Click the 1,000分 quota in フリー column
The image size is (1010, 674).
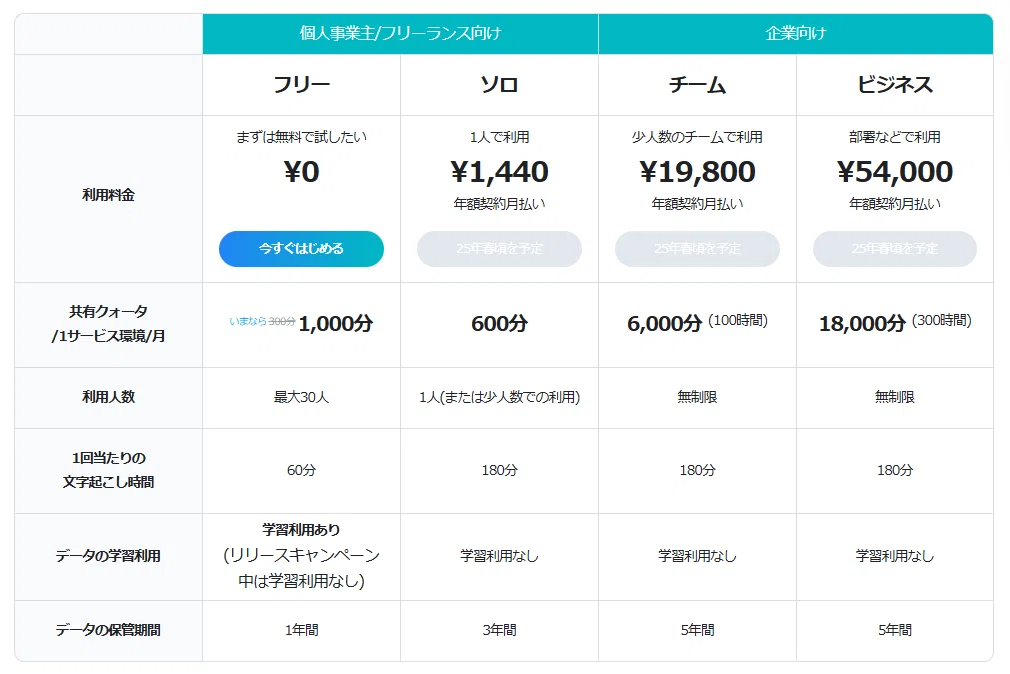(x=336, y=323)
